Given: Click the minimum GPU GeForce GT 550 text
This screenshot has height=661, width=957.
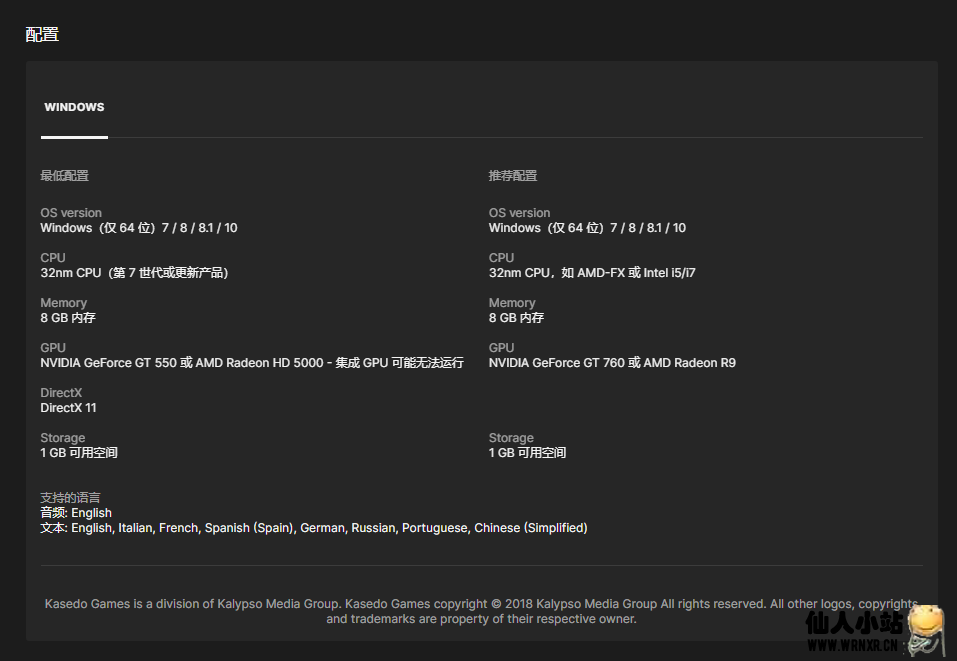Looking at the screenshot, I should [x=251, y=363].
